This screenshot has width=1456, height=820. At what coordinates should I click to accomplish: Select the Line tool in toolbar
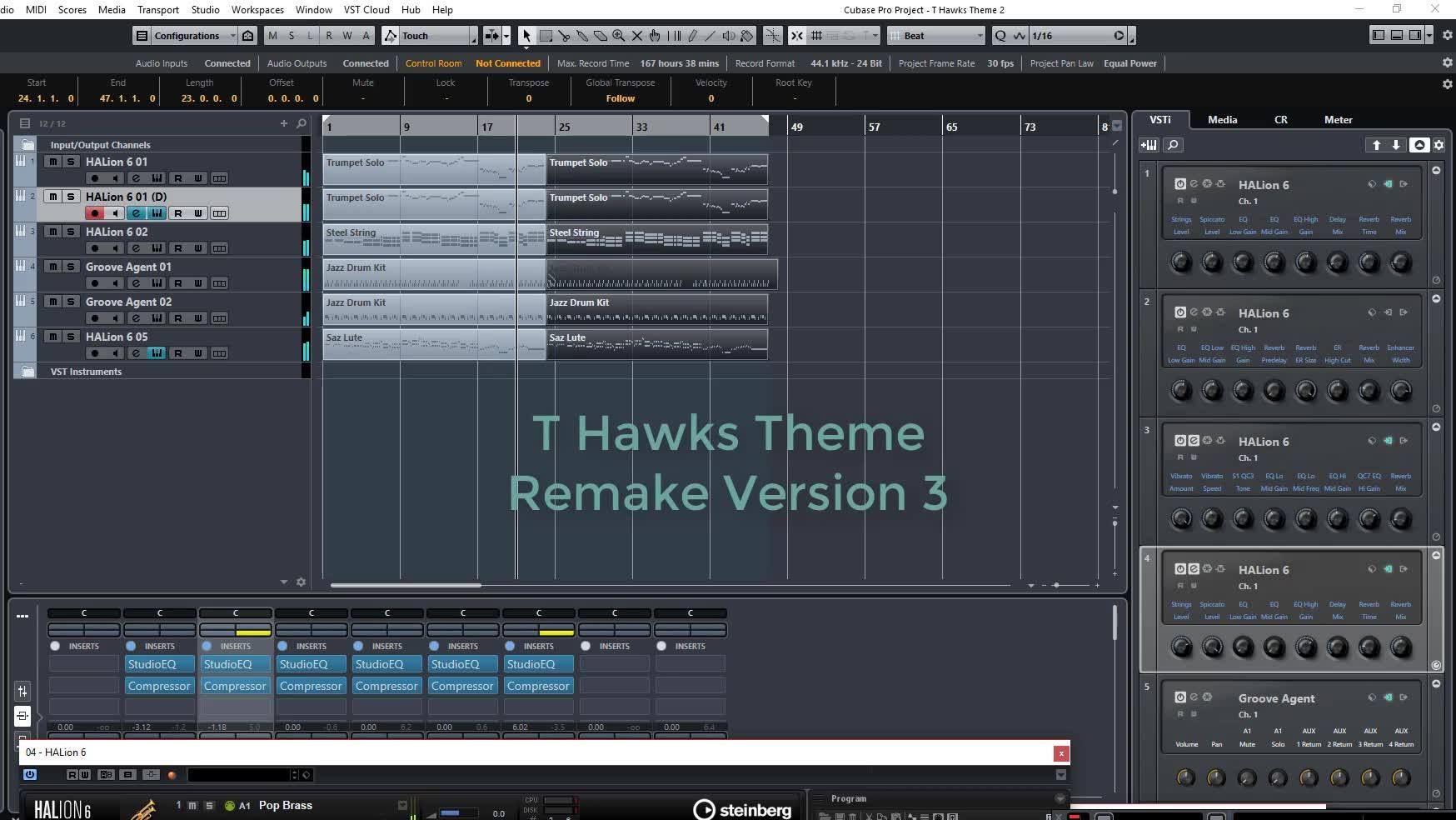pyautogui.click(x=711, y=36)
